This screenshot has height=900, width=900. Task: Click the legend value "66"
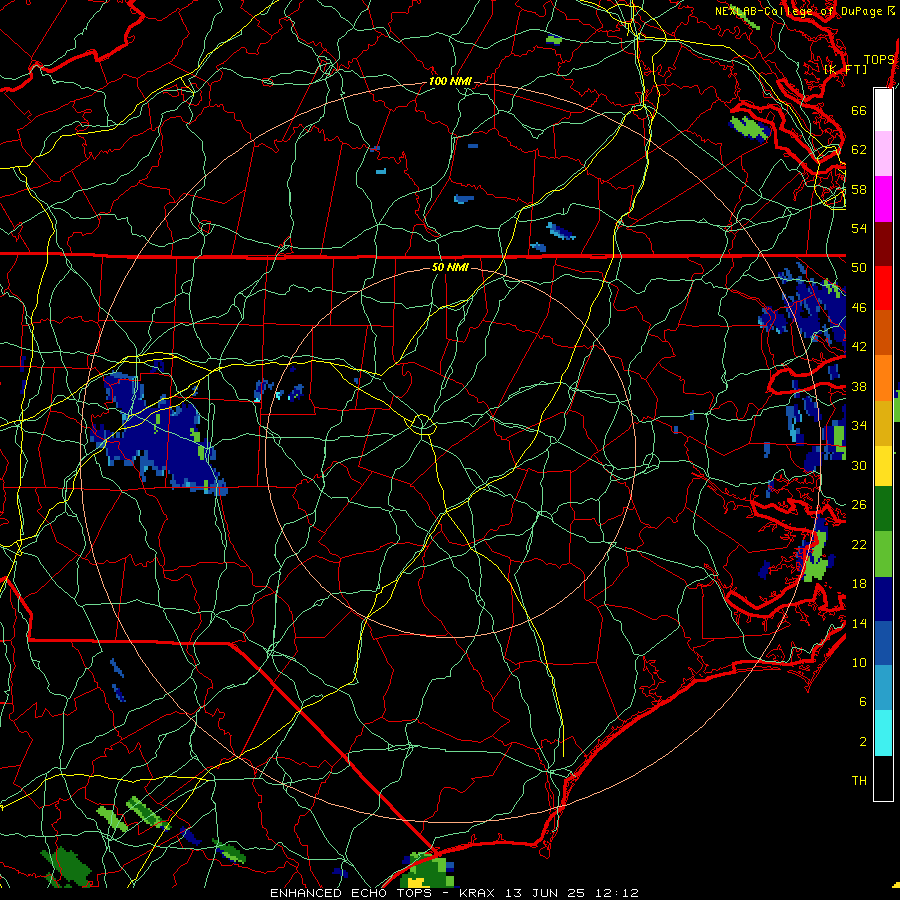[x=859, y=110]
